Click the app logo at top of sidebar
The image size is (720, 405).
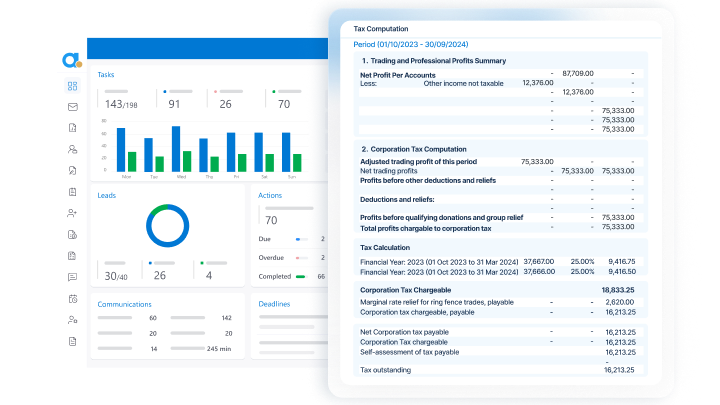(71, 61)
